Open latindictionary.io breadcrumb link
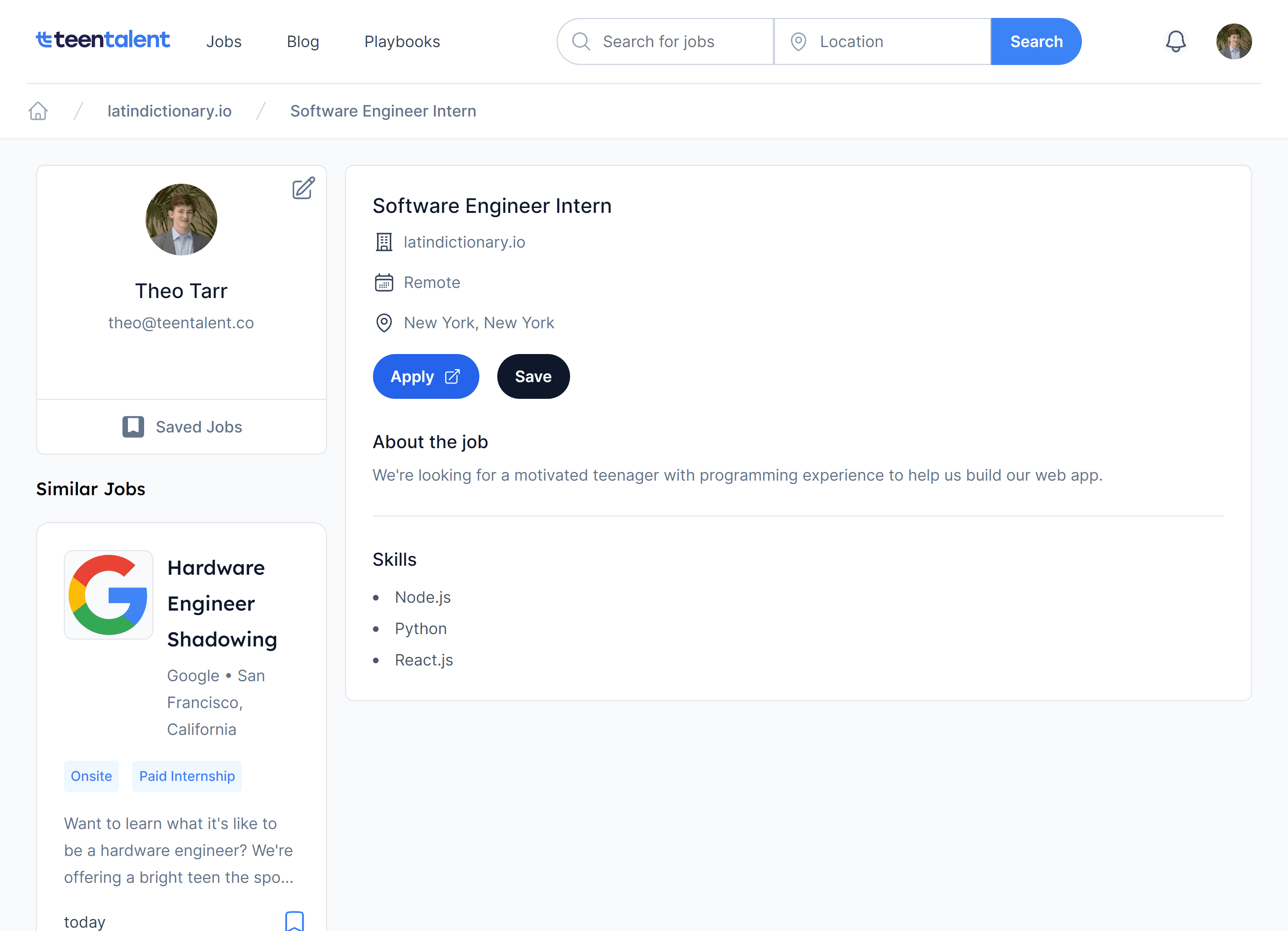1288x931 pixels. coord(169,111)
